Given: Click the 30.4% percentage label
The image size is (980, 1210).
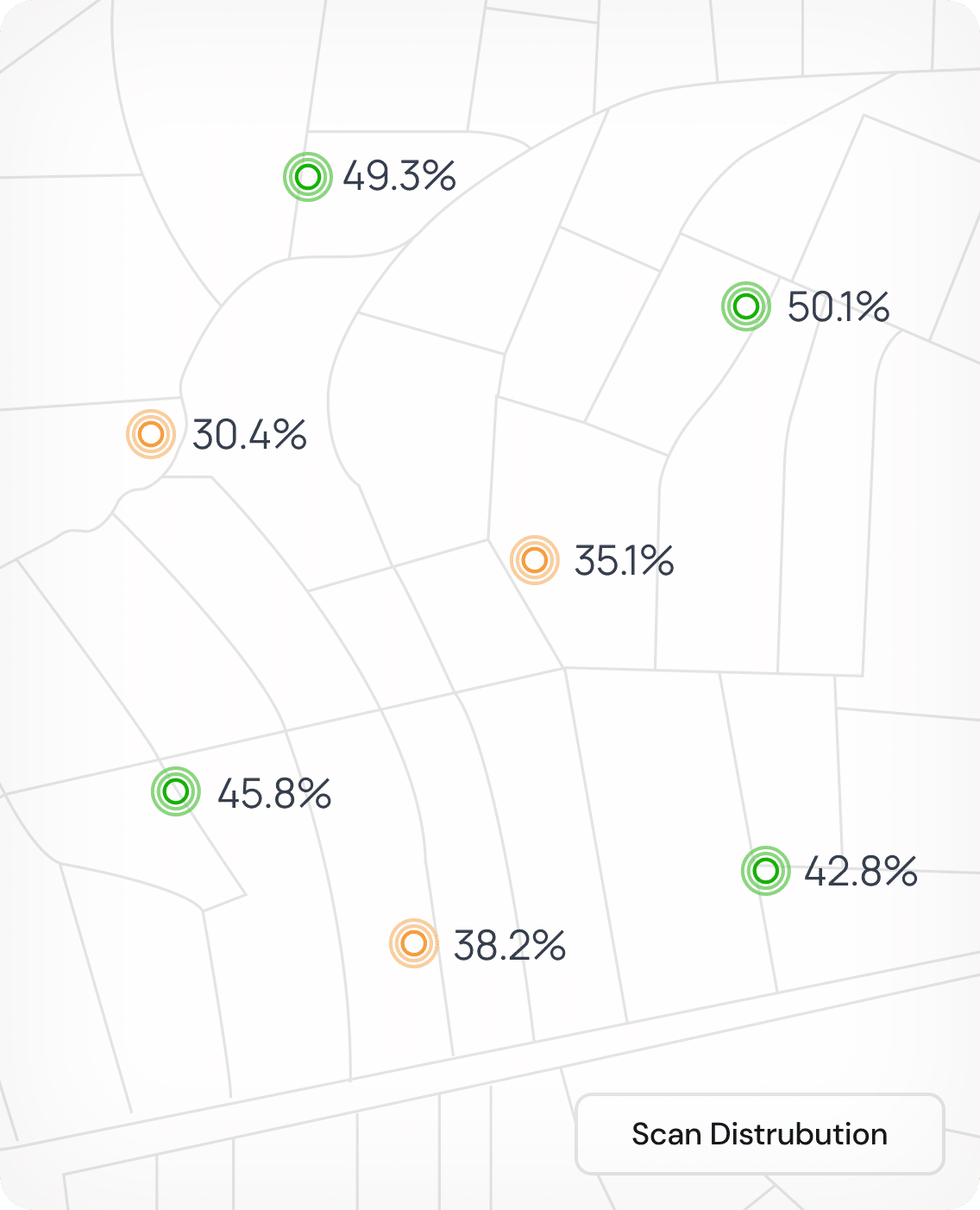Looking at the screenshot, I should (249, 435).
